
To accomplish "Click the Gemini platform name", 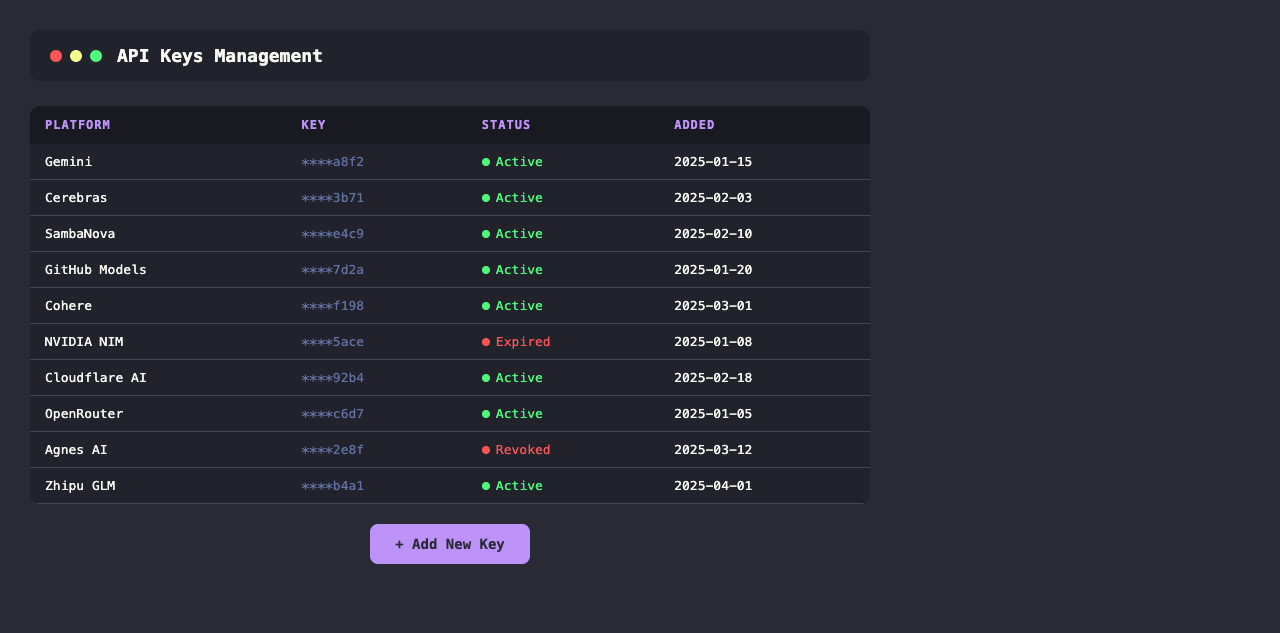I will click(x=68, y=162).
